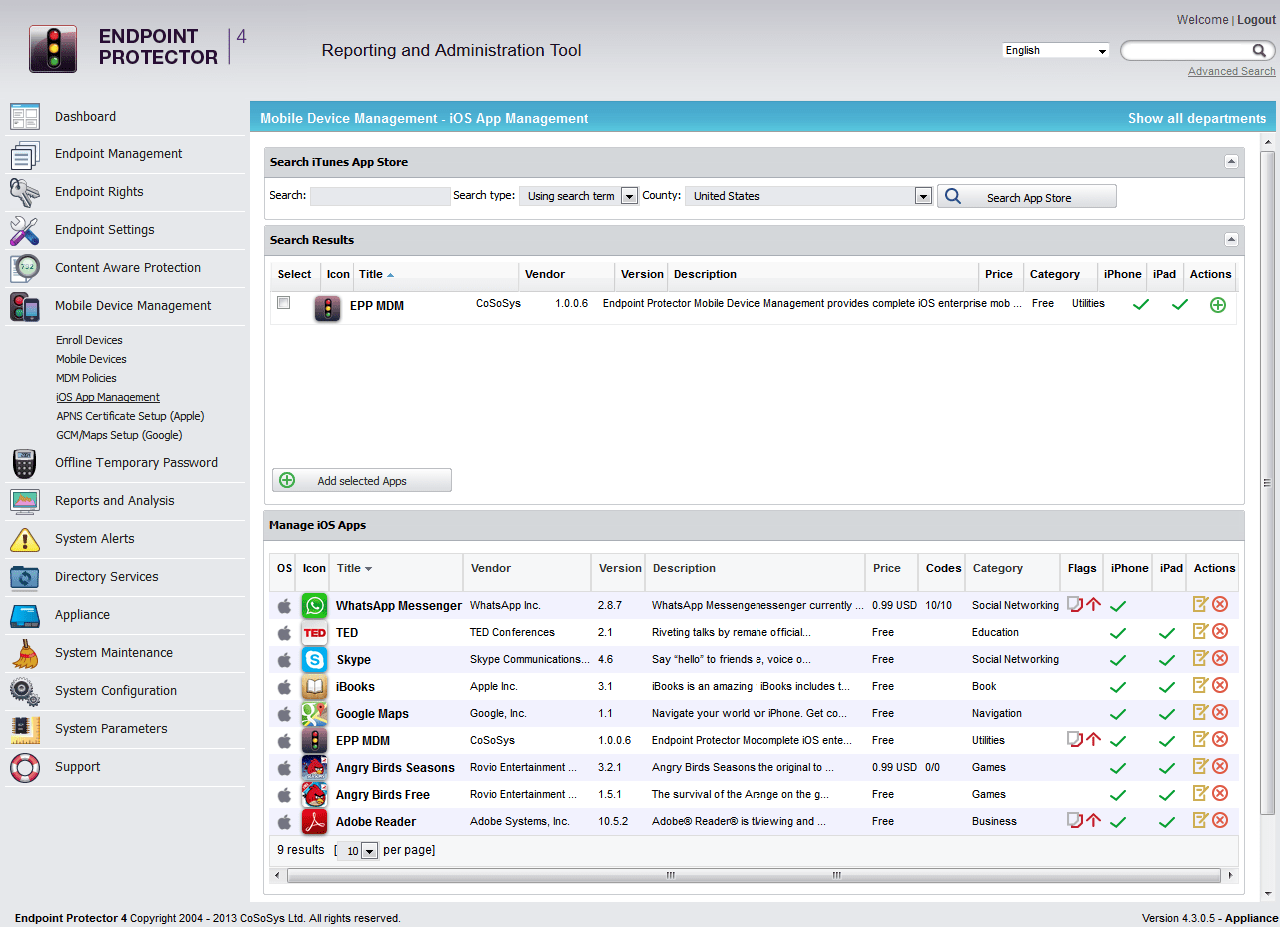1280x927 pixels.
Task: Toggle iPhone availability checkmark for TED
Action: (1118, 631)
